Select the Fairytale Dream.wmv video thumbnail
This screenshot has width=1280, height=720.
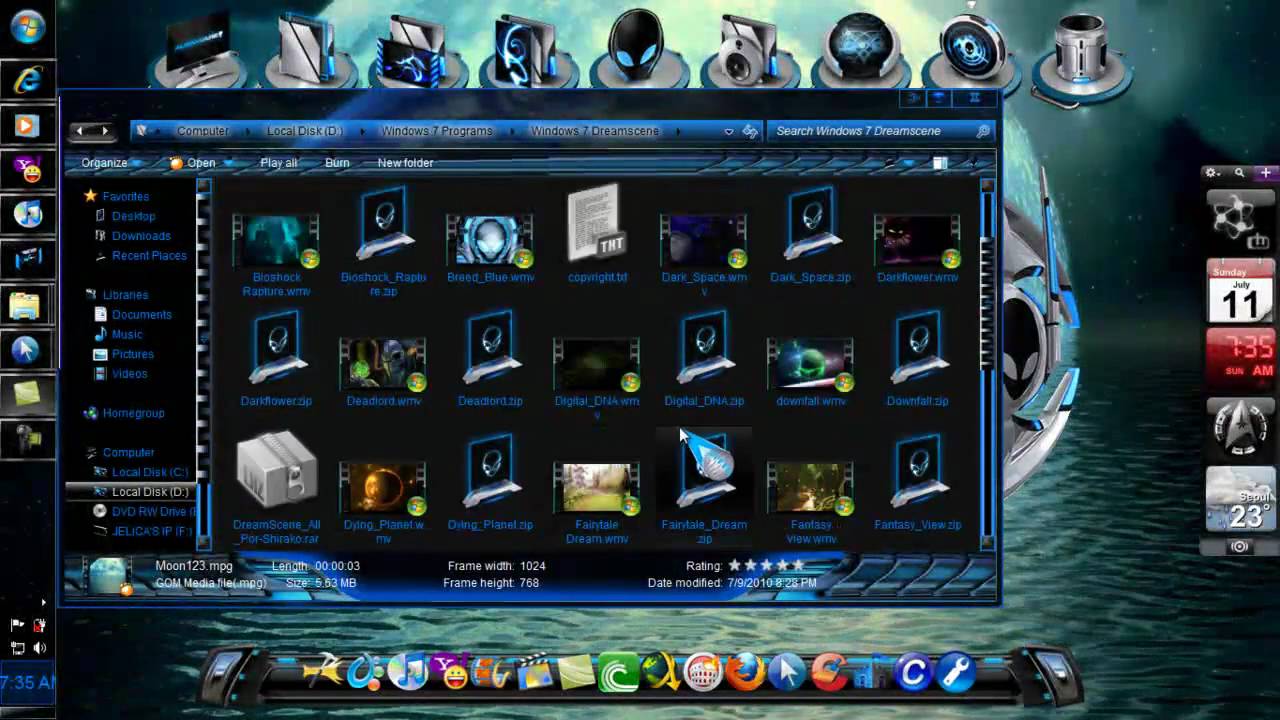point(597,489)
